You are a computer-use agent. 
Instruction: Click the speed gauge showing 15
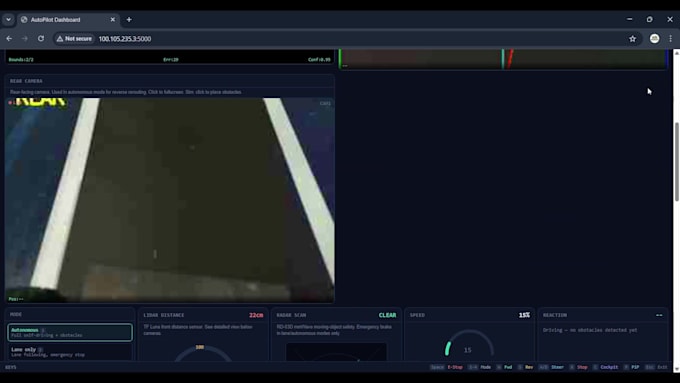pyautogui.click(x=469, y=344)
